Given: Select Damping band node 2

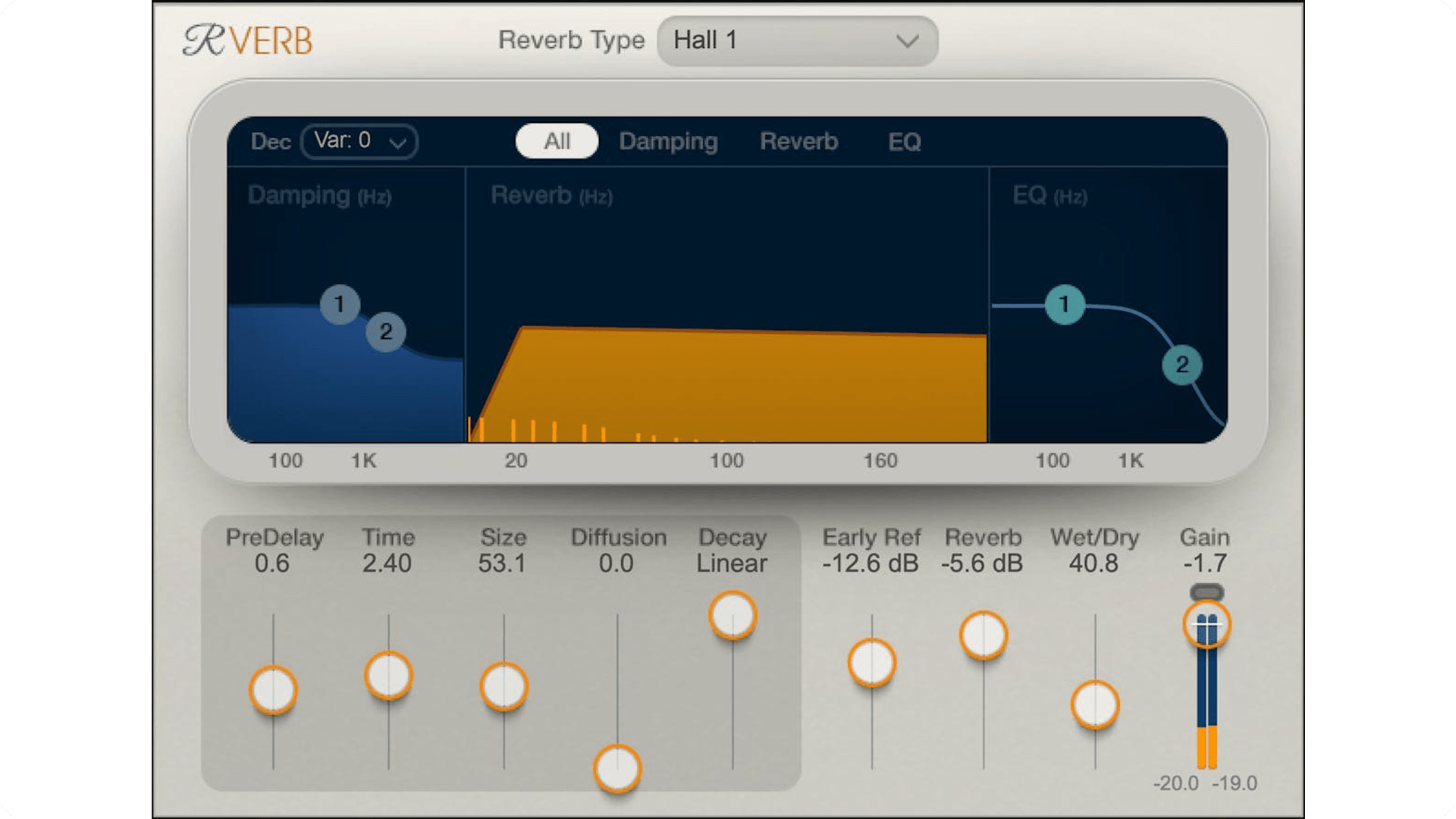Looking at the screenshot, I should click(386, 331).
